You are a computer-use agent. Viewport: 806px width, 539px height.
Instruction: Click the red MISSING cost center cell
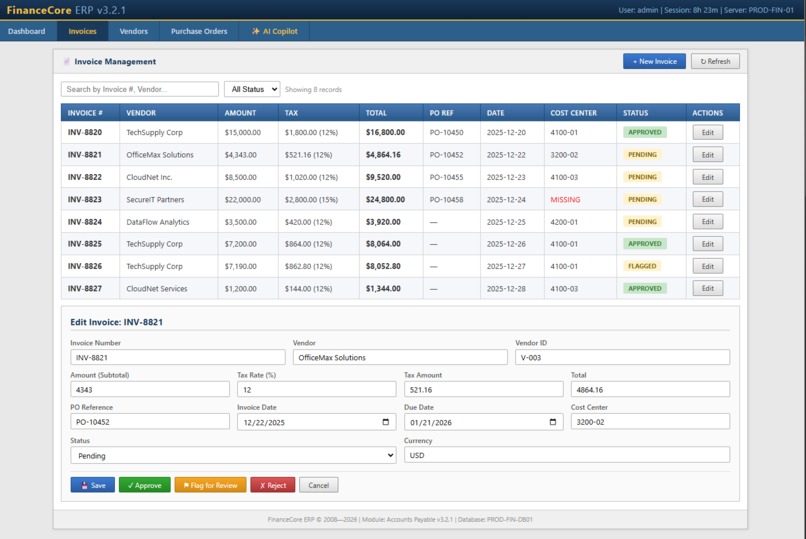565,199
